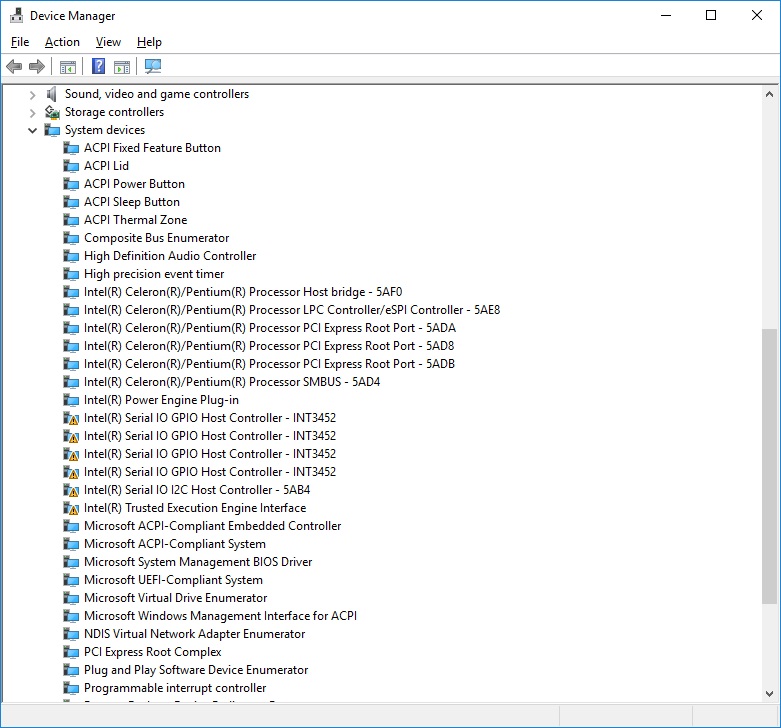Maximize the Device Manager window
Image resolution: width=781 pixels, height=728 pixels.
pos(711,15)
